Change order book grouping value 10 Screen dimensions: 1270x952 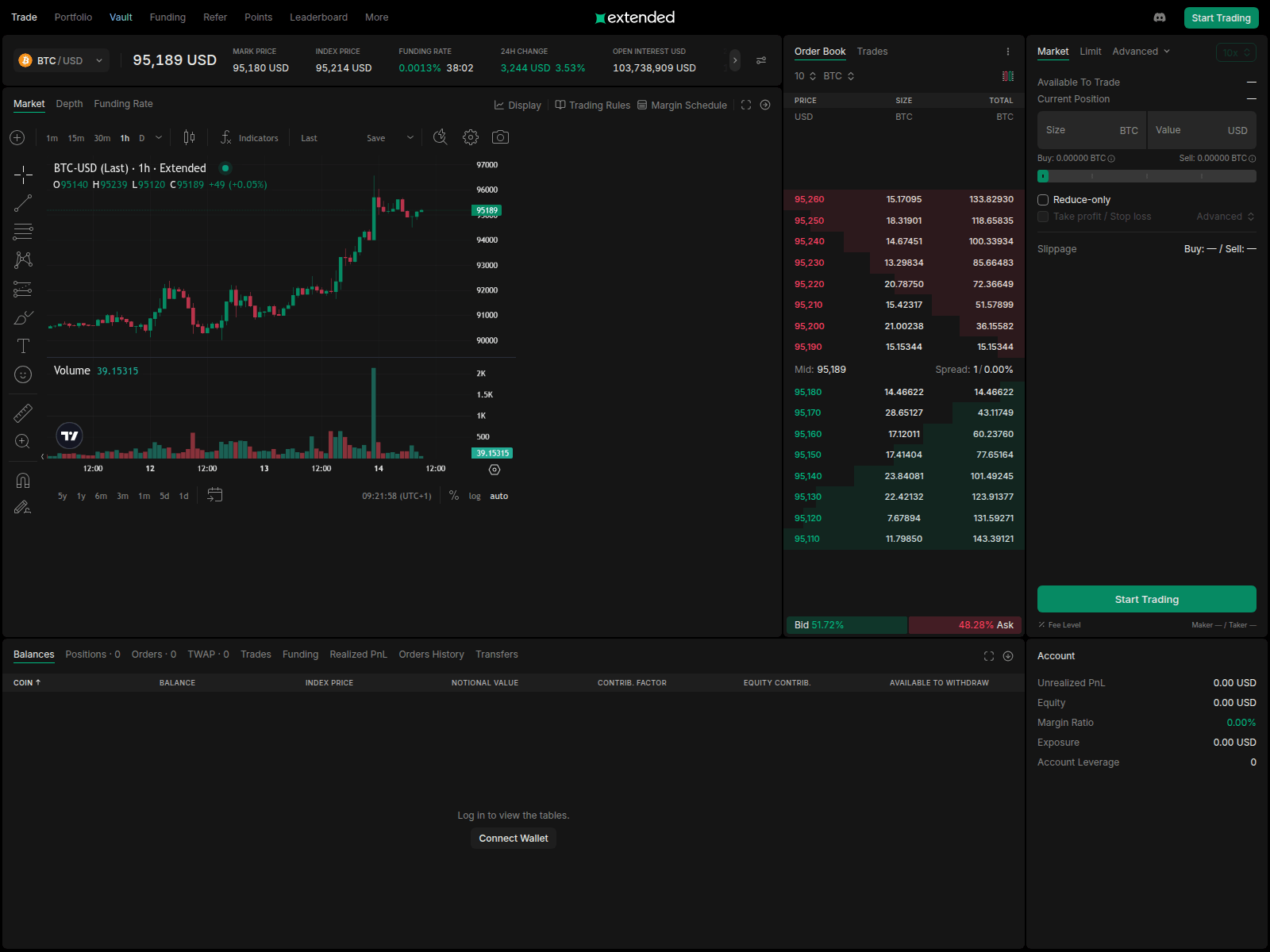coord(805,76)
